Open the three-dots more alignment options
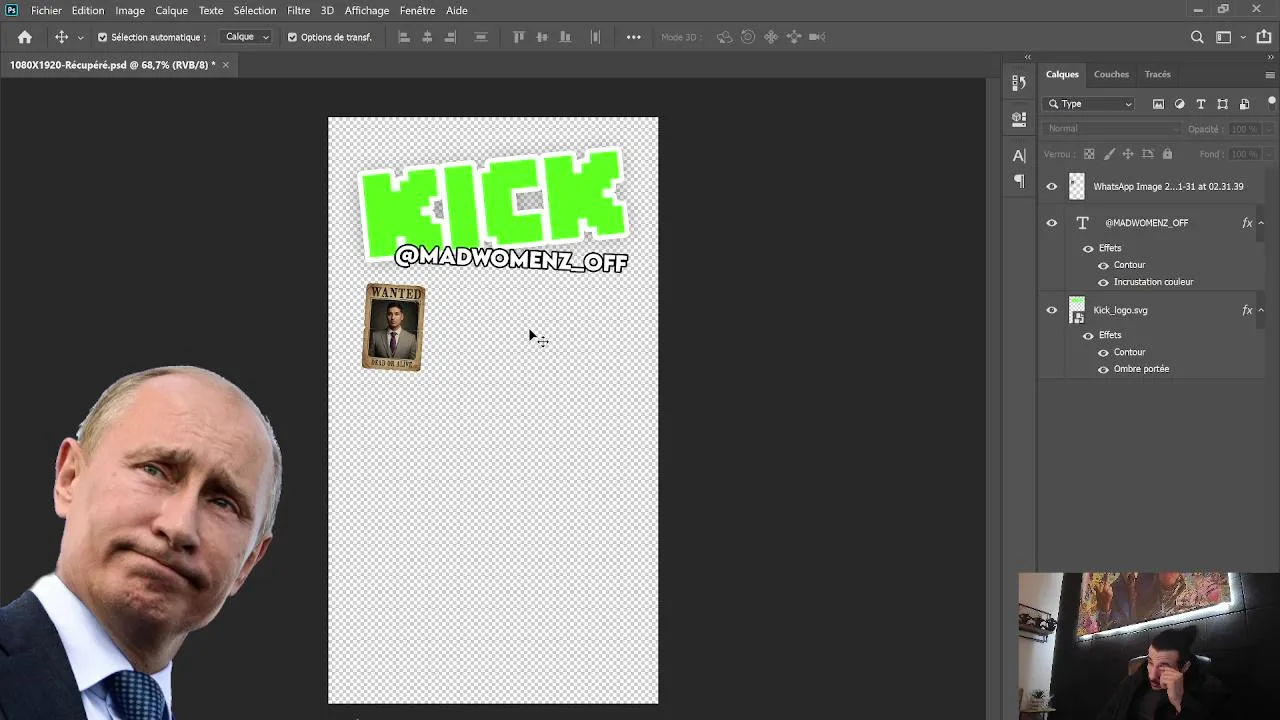1280x720 pixels. (x=634, y=37)
